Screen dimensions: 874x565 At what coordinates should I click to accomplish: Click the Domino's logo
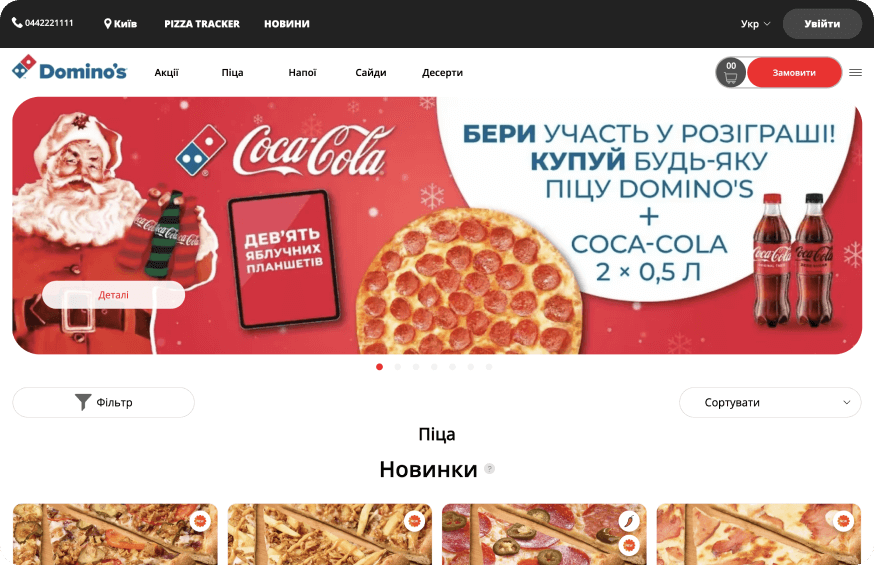click(70, 69)
